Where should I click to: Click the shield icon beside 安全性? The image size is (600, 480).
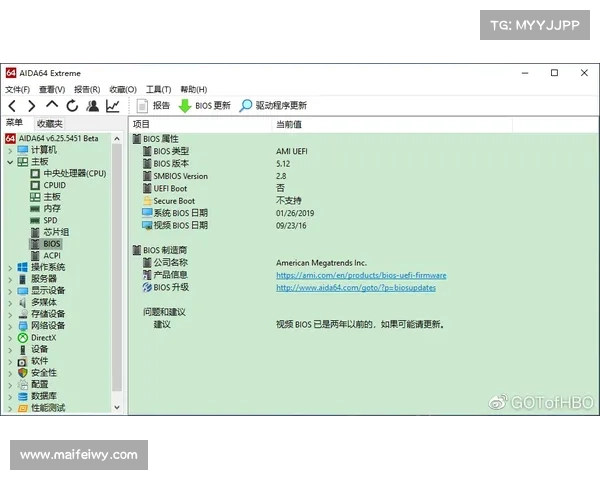23,373
